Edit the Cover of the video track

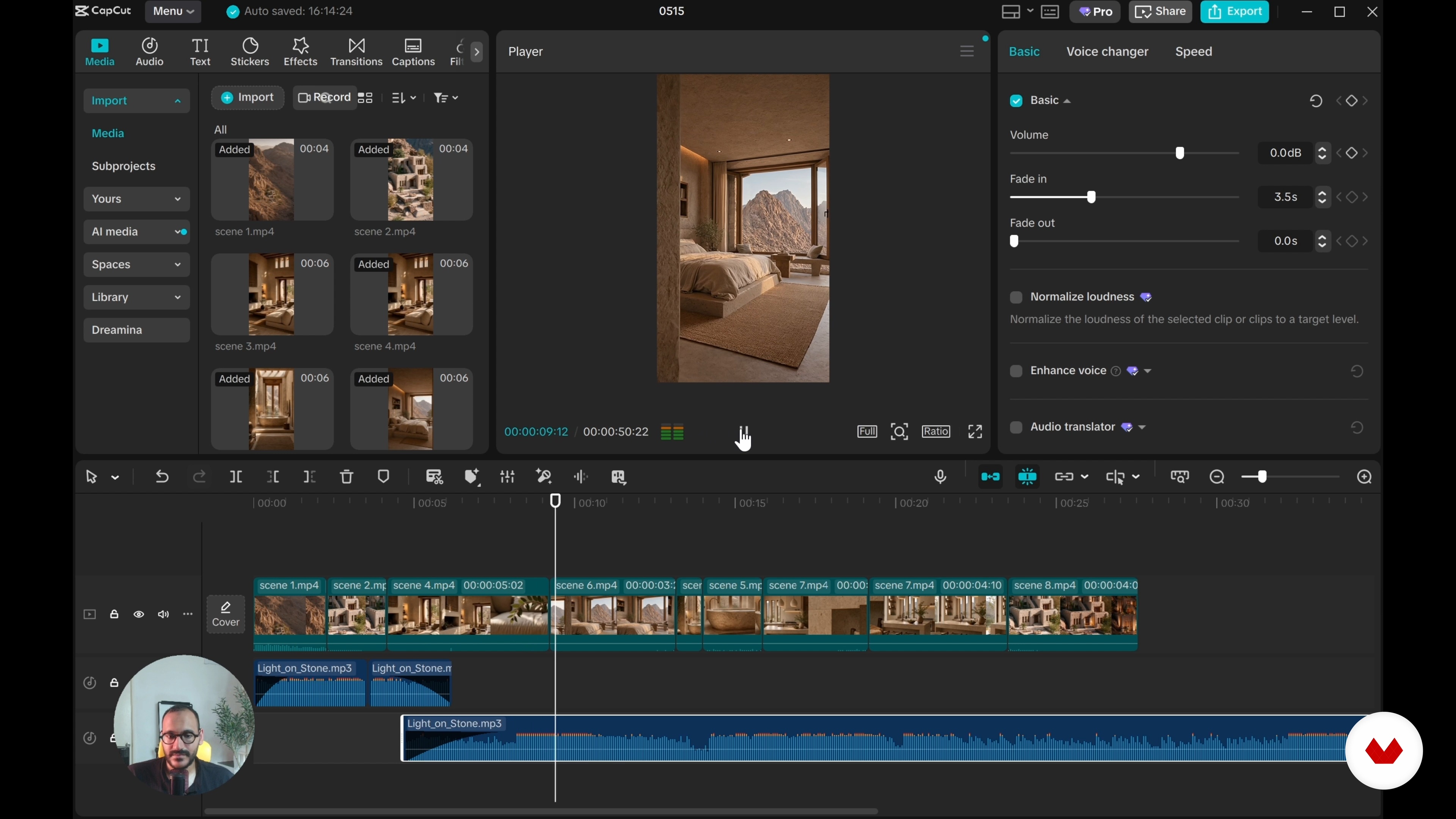(x=226, y=614)
